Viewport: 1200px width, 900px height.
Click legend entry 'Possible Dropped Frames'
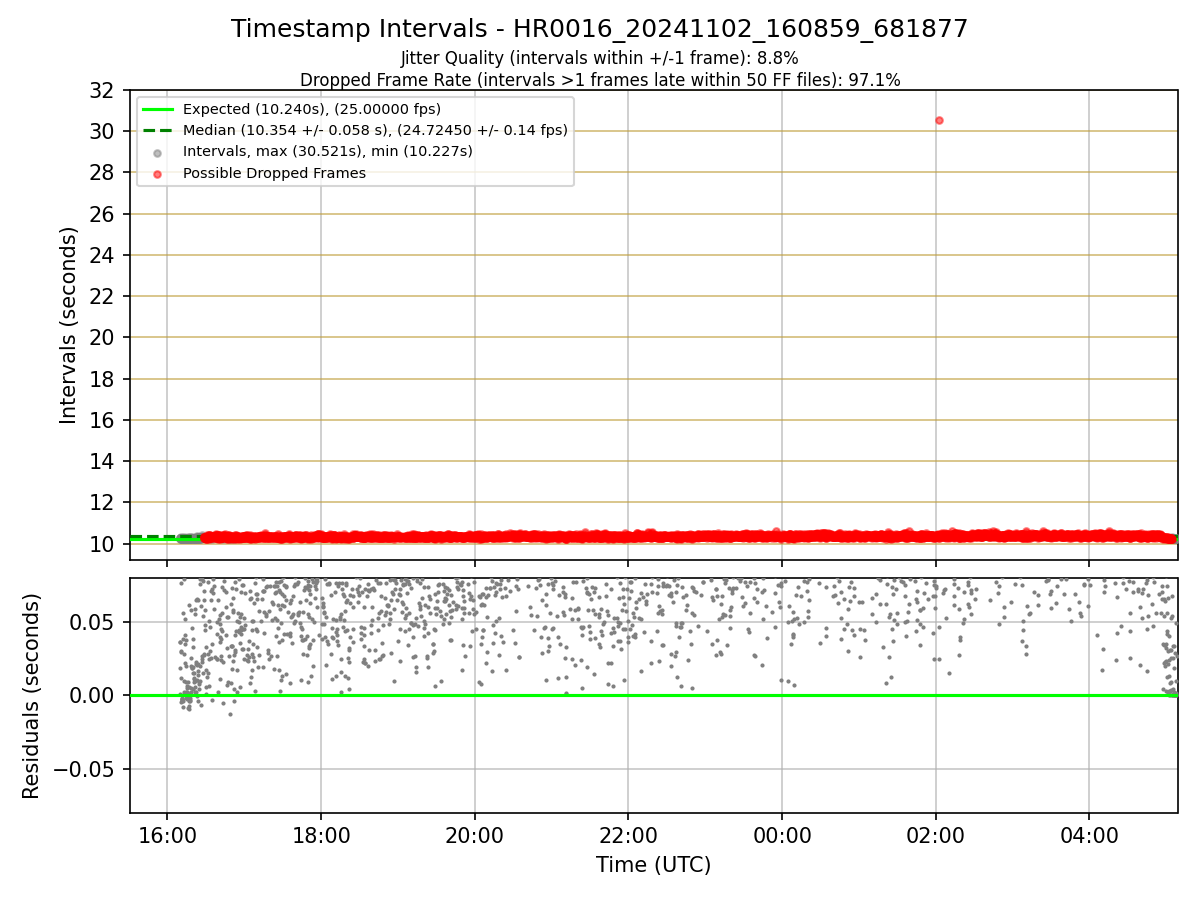(x=274, y=173)
